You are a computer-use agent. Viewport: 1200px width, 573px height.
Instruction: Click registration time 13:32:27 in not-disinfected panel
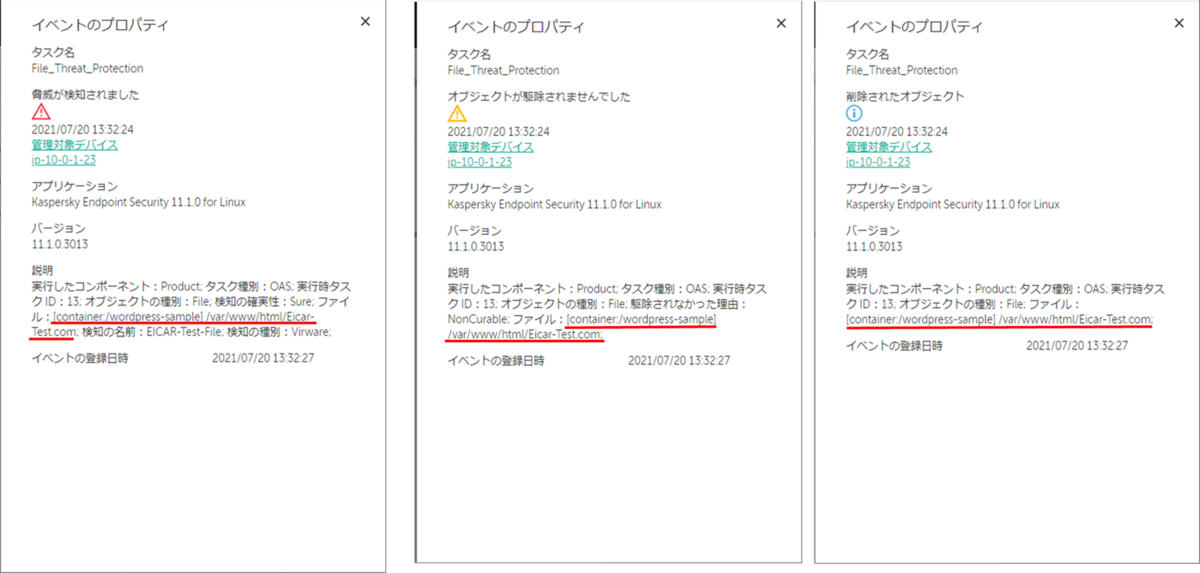[679, 361]
